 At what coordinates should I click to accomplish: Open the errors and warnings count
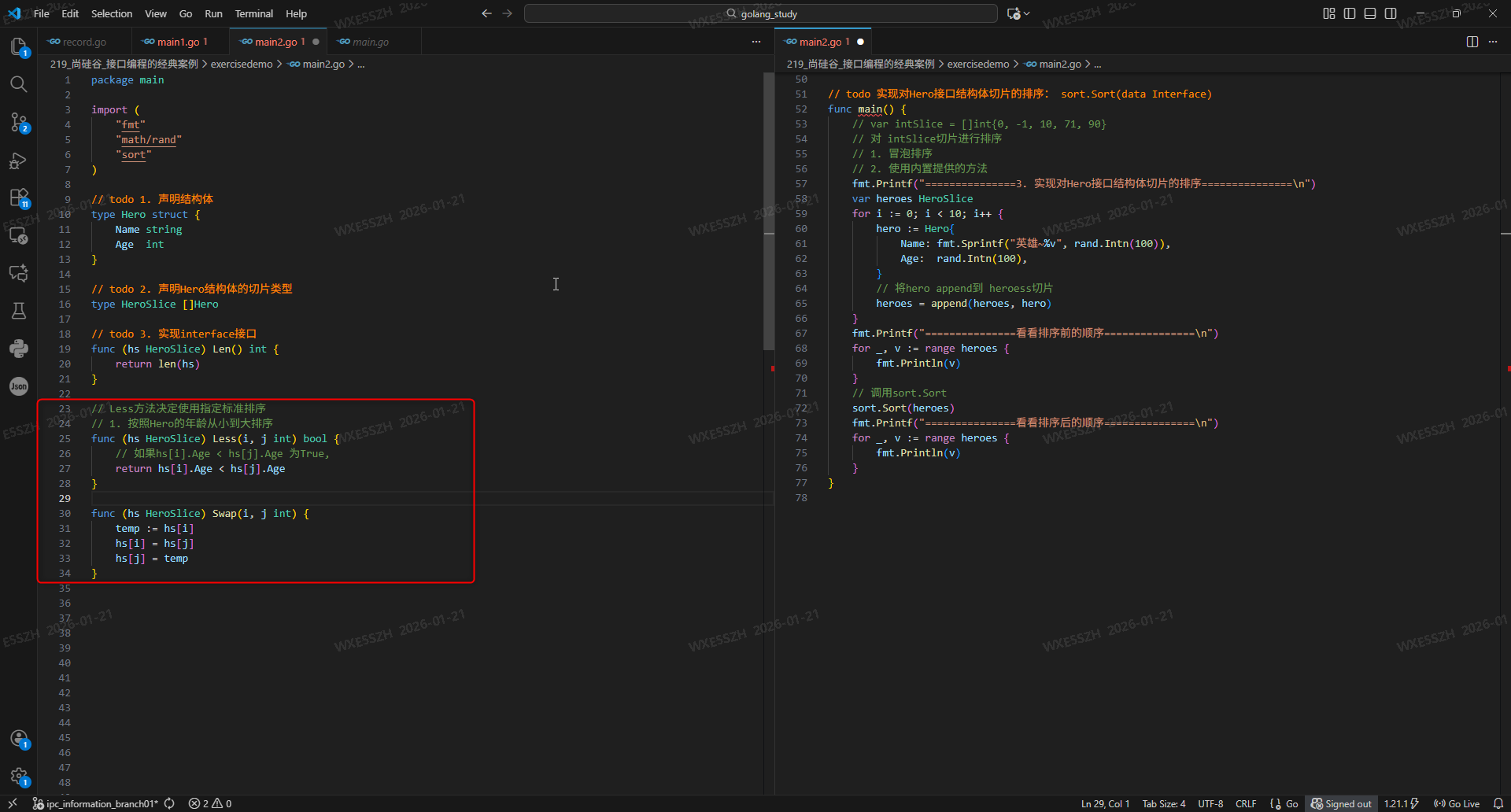pos(210,803)
